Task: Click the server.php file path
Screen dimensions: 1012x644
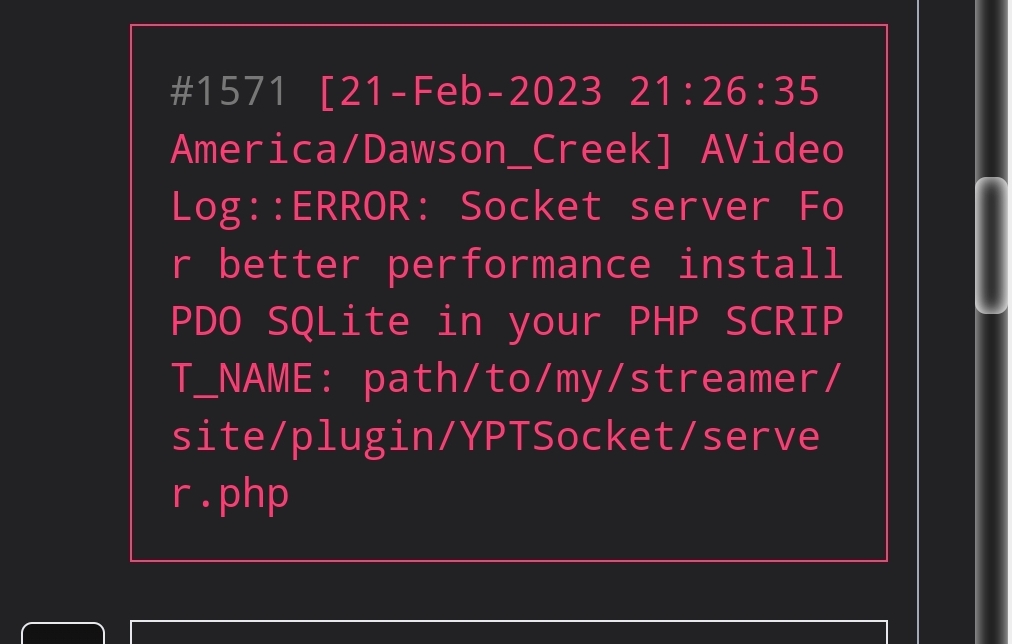Action: tap(230, 492)
